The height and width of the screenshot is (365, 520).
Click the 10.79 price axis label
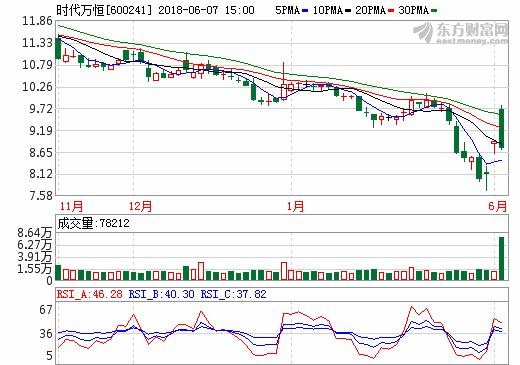37,65
